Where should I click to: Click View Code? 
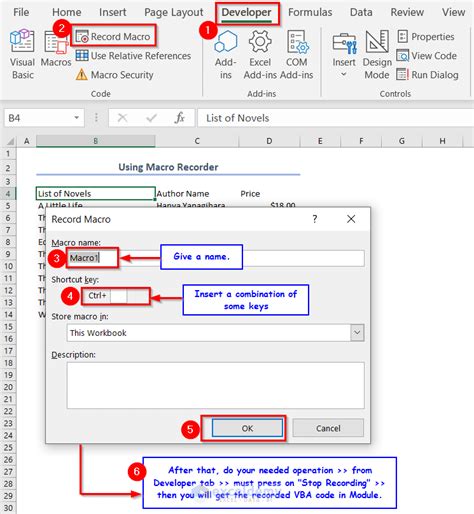pos(426,56)
